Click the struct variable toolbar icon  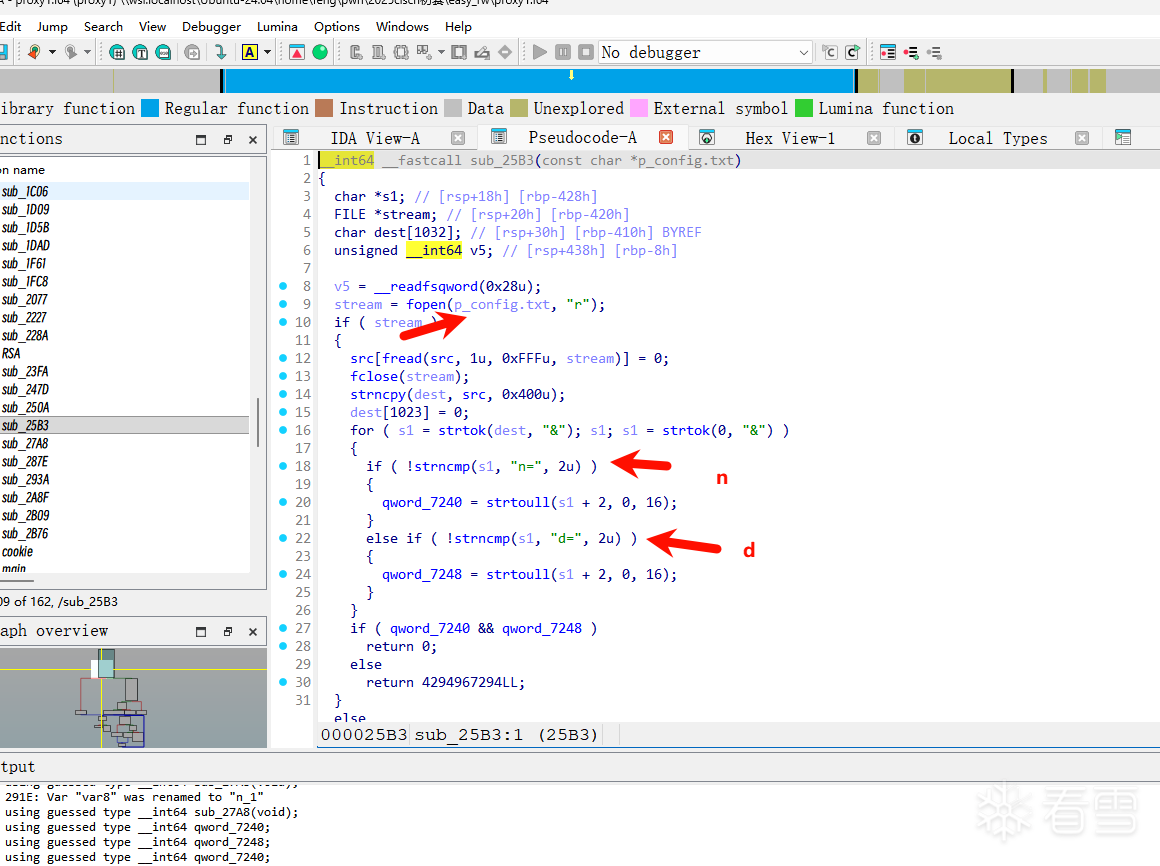(x=401, y=53)
